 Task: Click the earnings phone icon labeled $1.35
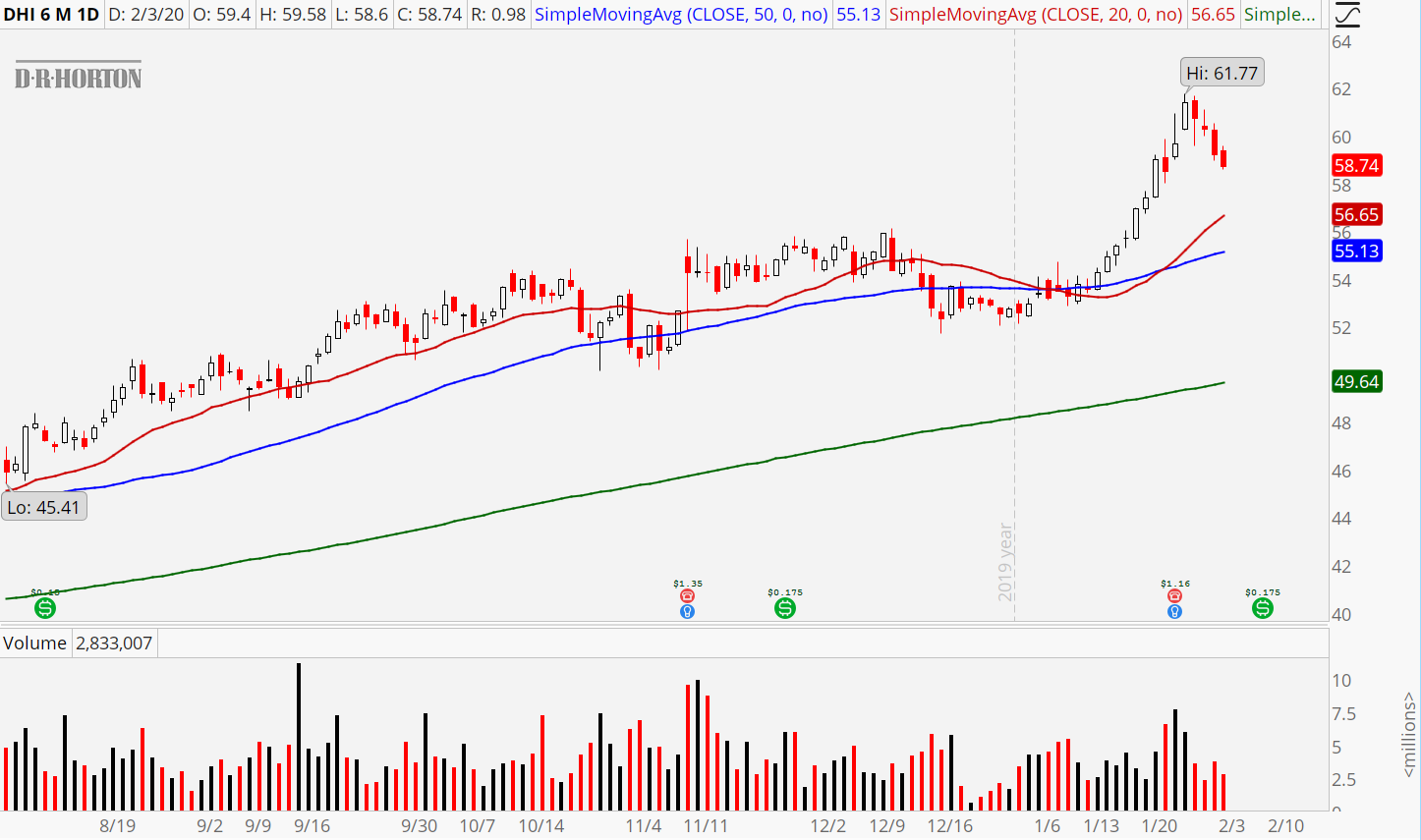[x=687, y=595]
